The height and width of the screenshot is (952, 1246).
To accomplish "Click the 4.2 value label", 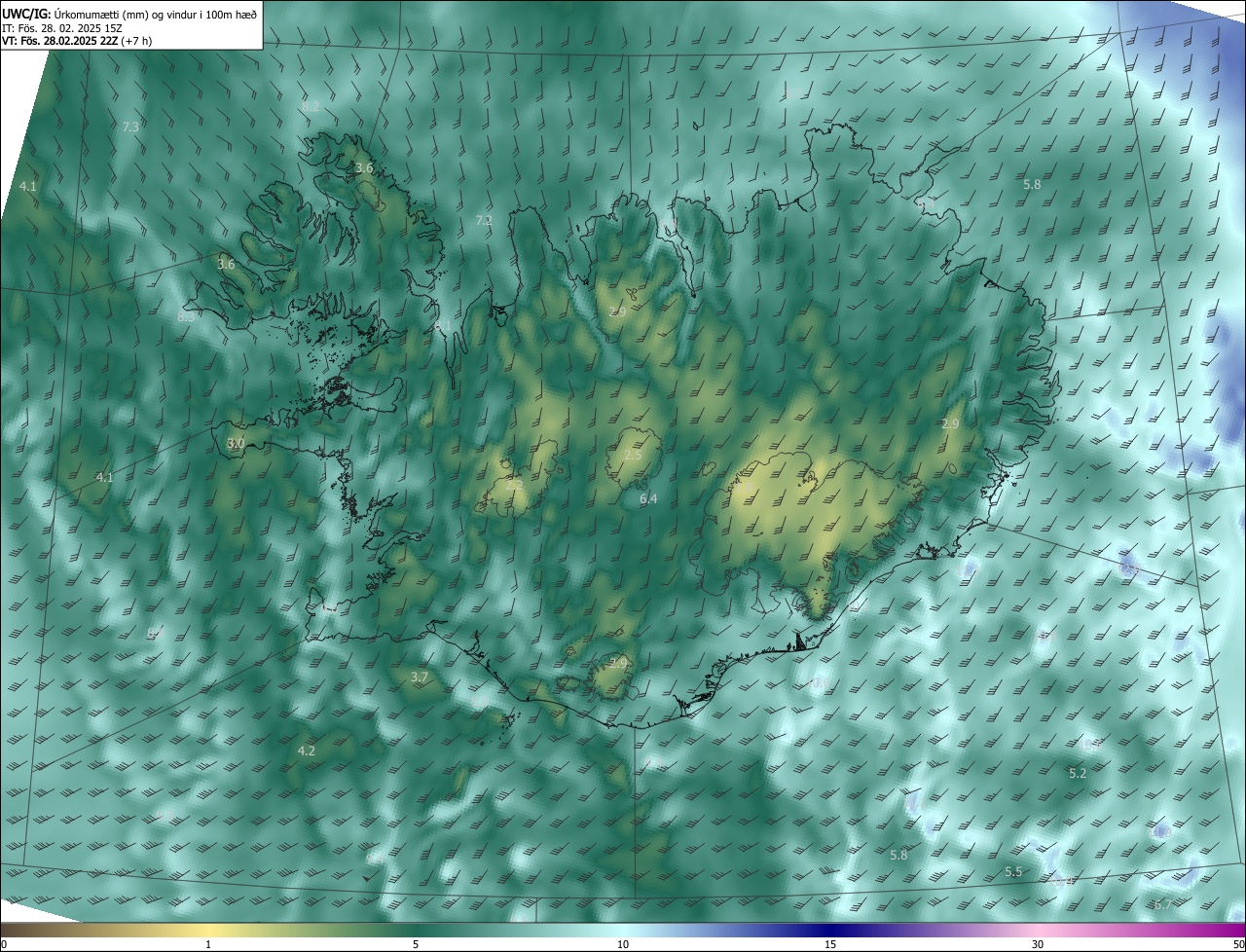I will click(307, 751).
